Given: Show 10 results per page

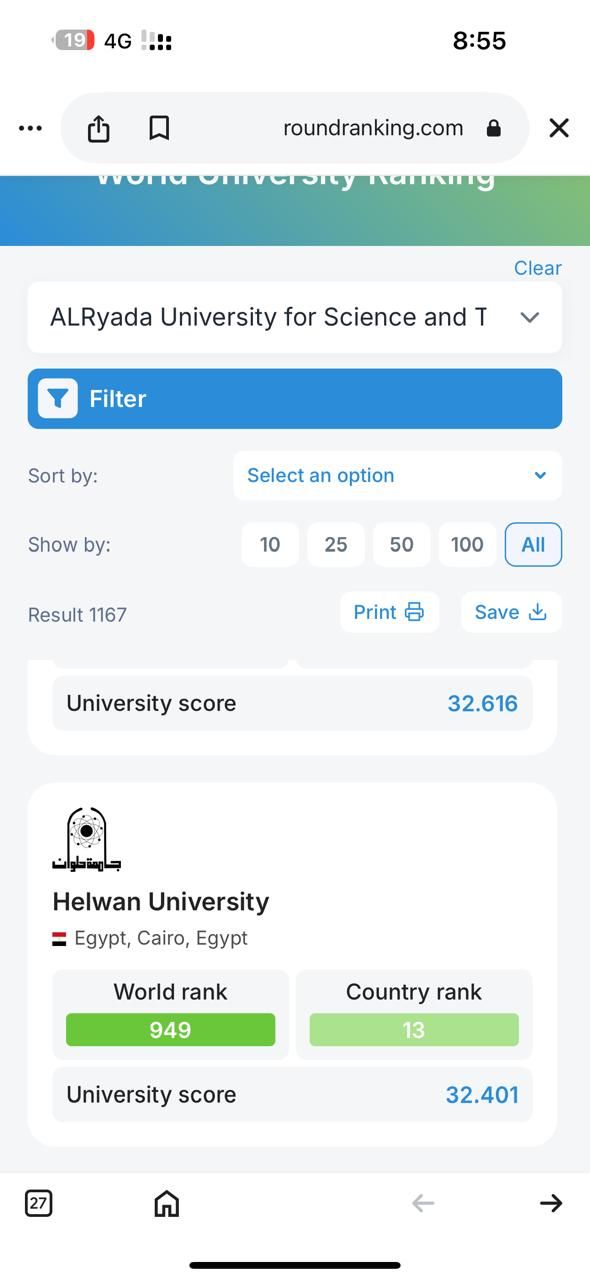Looking at the screenshot, I should [270, 545].
